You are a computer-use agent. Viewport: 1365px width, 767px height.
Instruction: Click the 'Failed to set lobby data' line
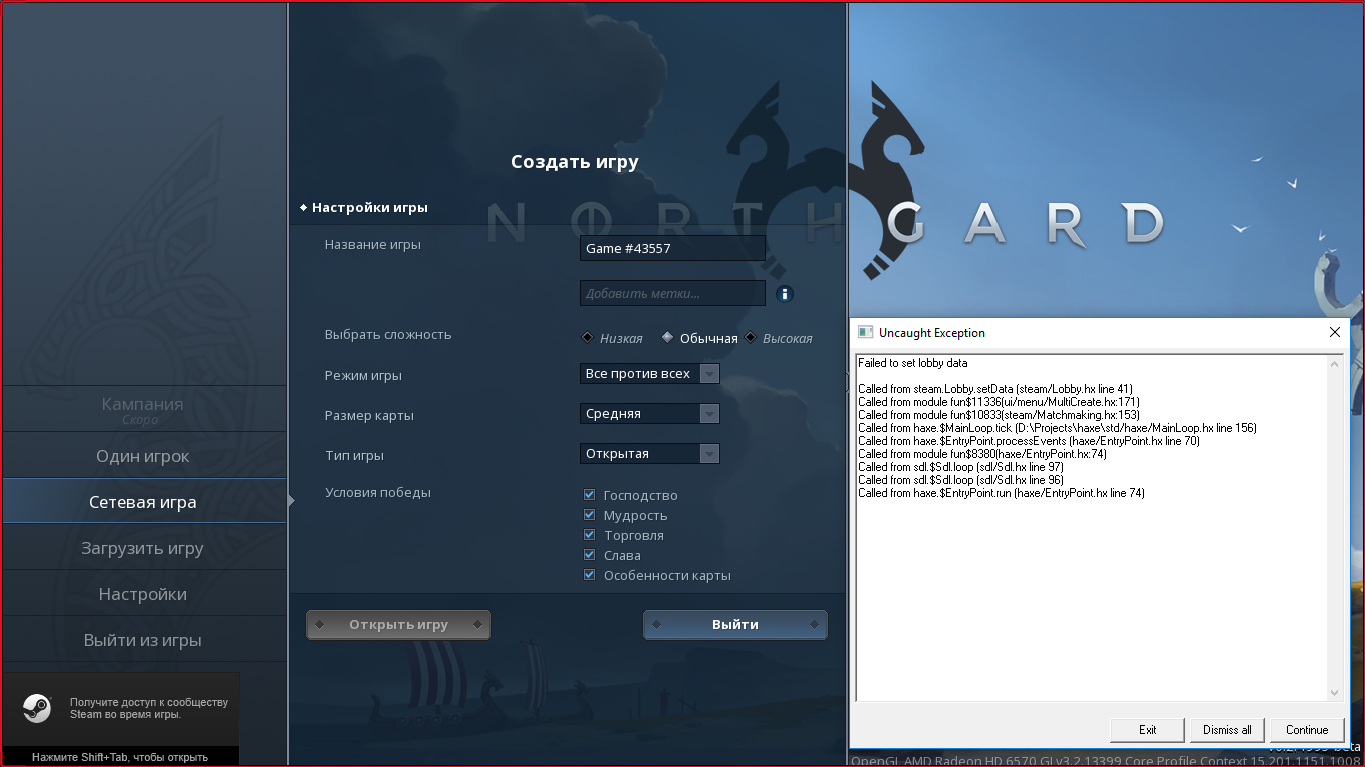pyautogui.click(x=912, y=363)
